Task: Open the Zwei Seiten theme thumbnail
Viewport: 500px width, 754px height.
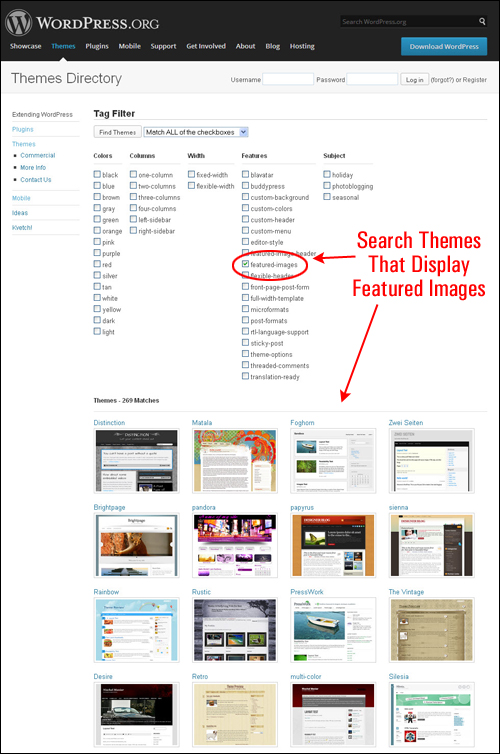Action: [431, 461]
